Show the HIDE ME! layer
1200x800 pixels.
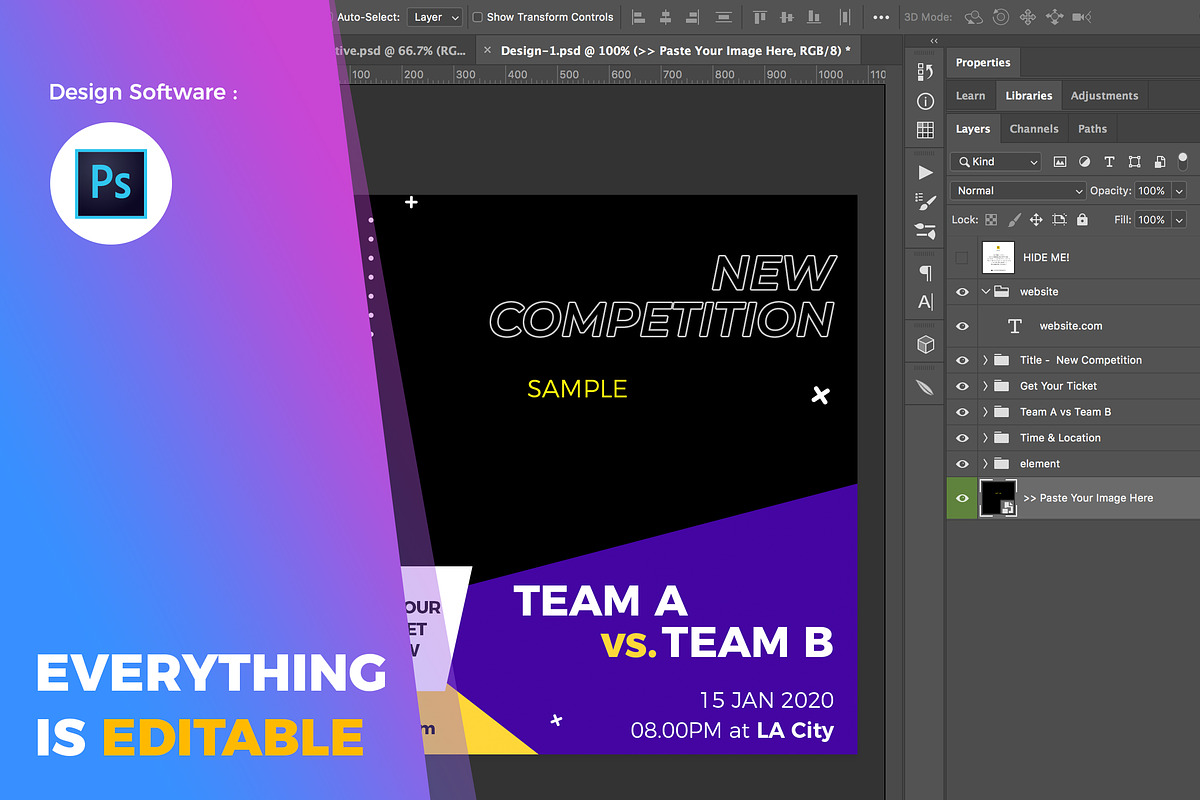pos(962,258)
